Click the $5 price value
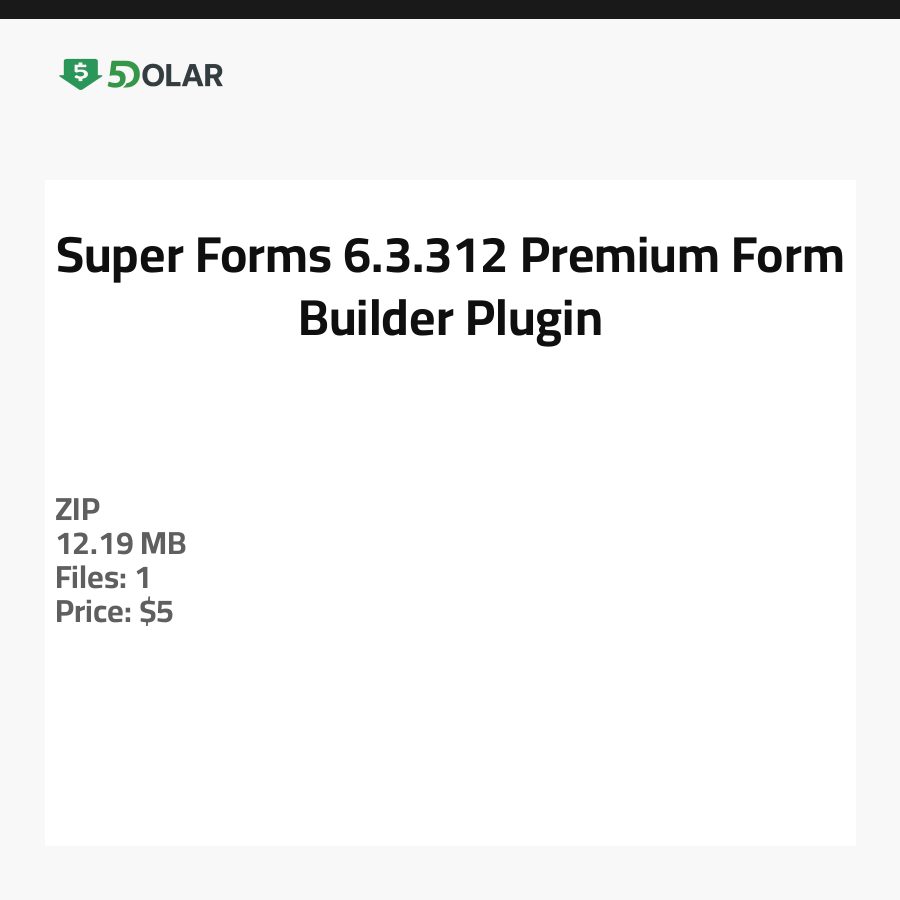The width and height of the screenshot is (900, 900). [157, 612]
